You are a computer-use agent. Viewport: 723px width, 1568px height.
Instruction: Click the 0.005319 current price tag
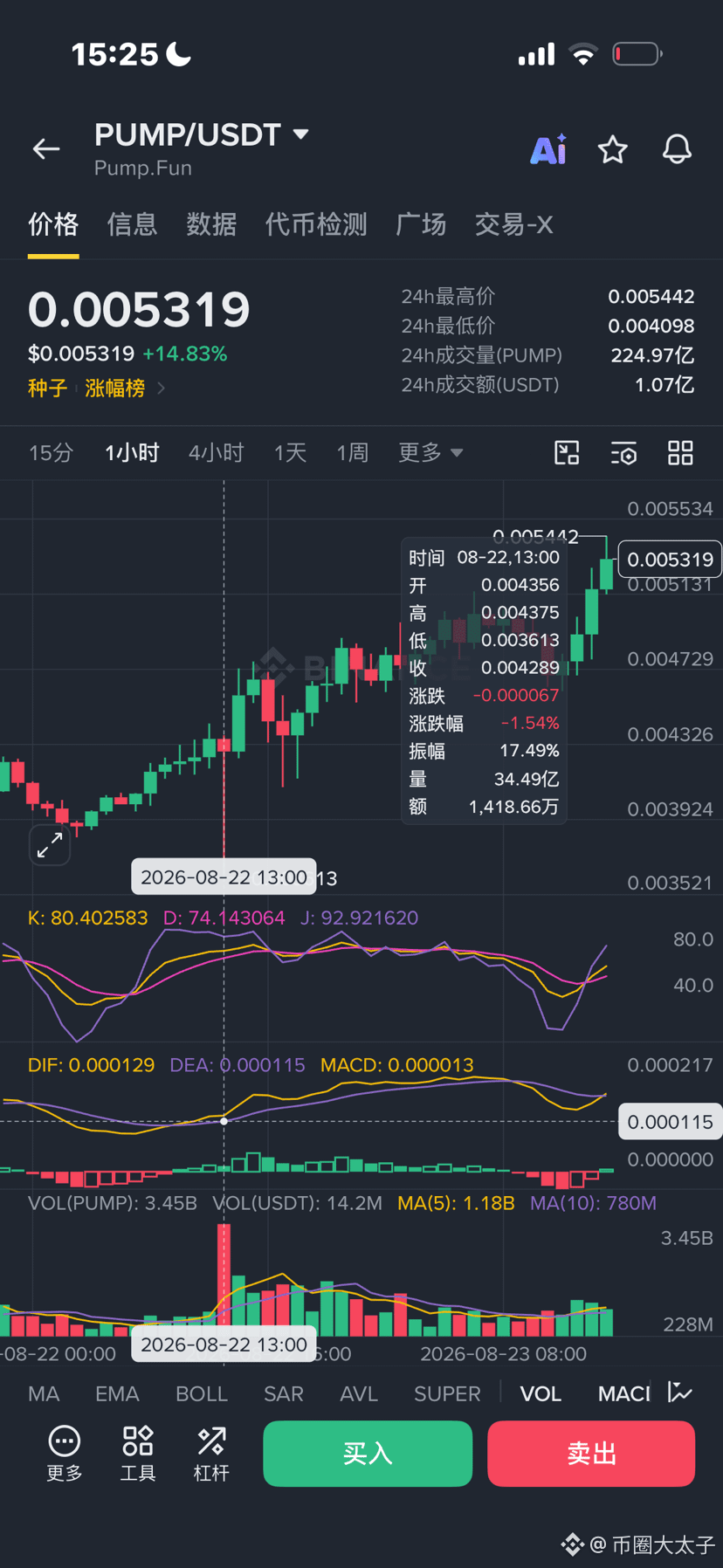coord(670,560)
